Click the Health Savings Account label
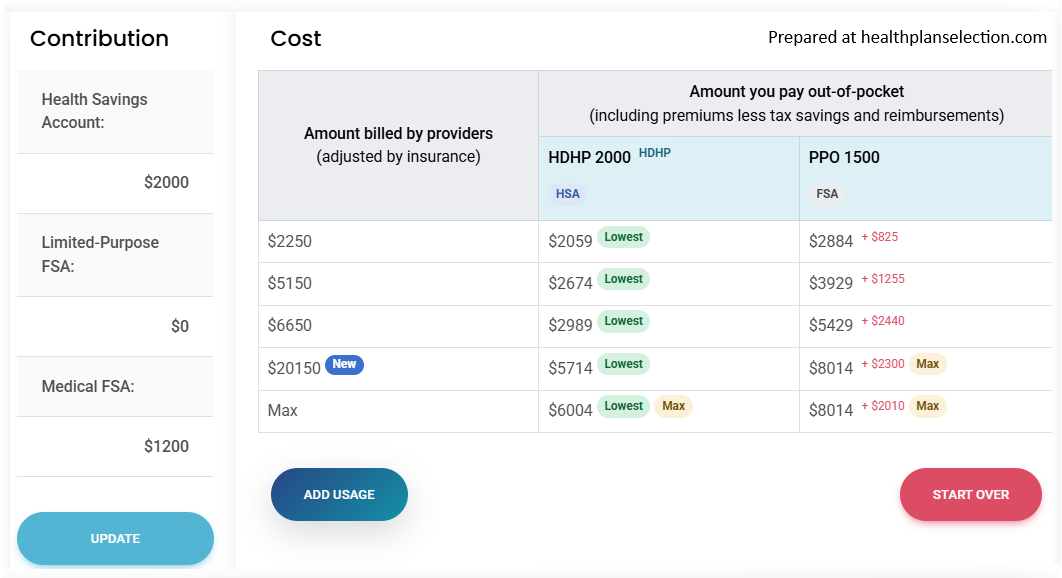The image size is (1062, 578). [x=94, y=111]
